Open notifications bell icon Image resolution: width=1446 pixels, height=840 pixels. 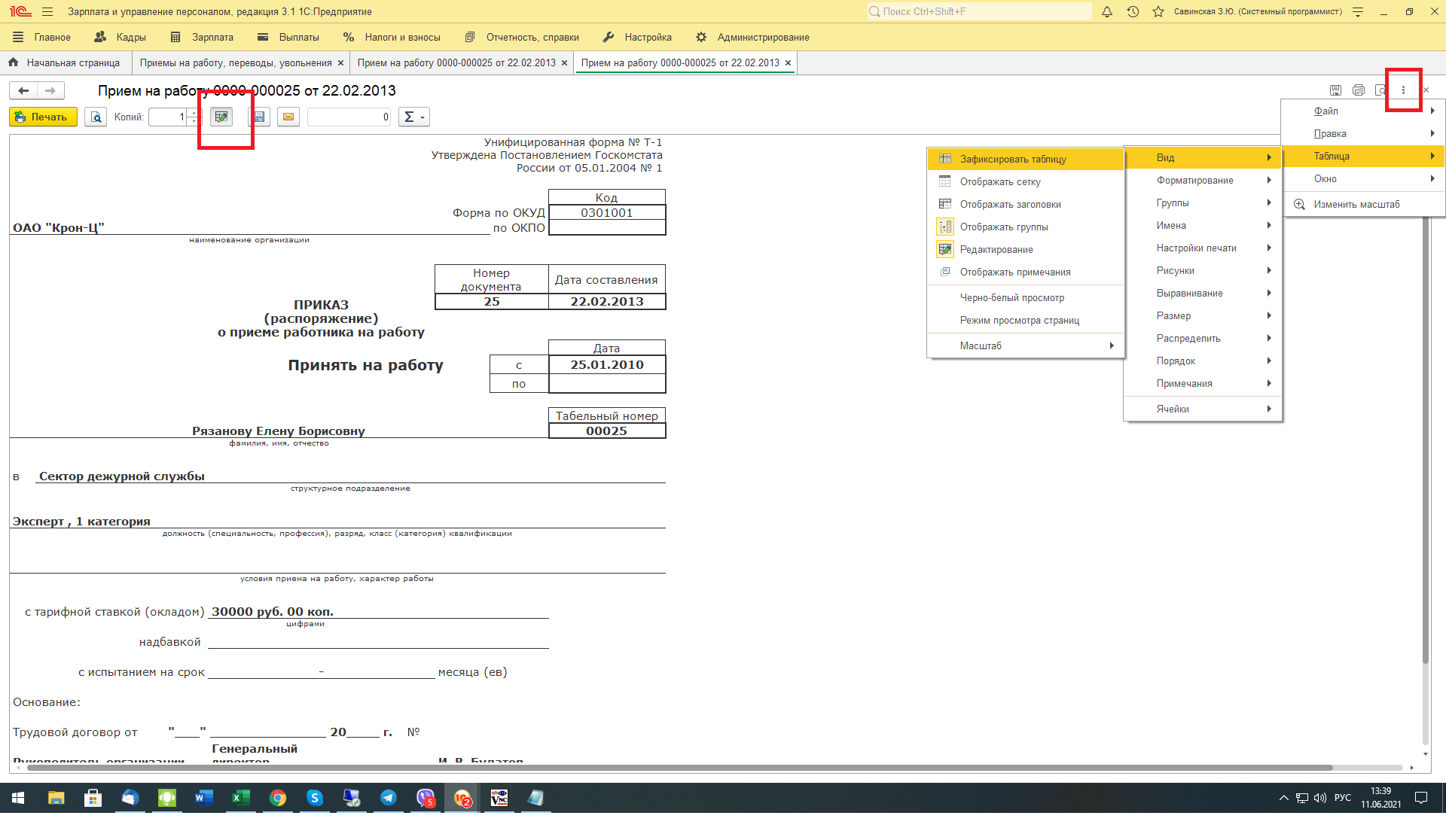point(1107,11)
